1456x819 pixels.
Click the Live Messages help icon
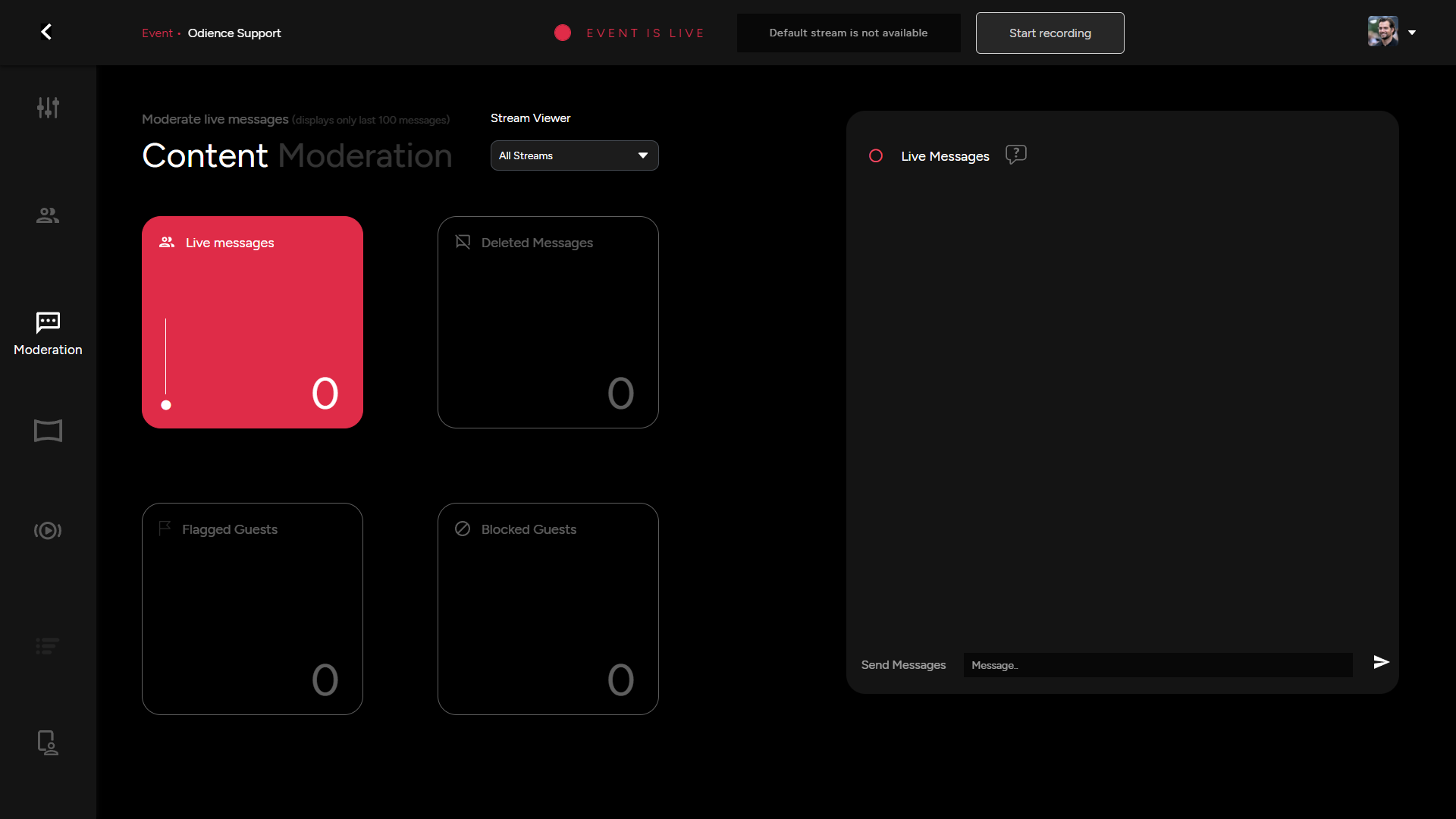pyautogui.click(x=1015, y=155)
